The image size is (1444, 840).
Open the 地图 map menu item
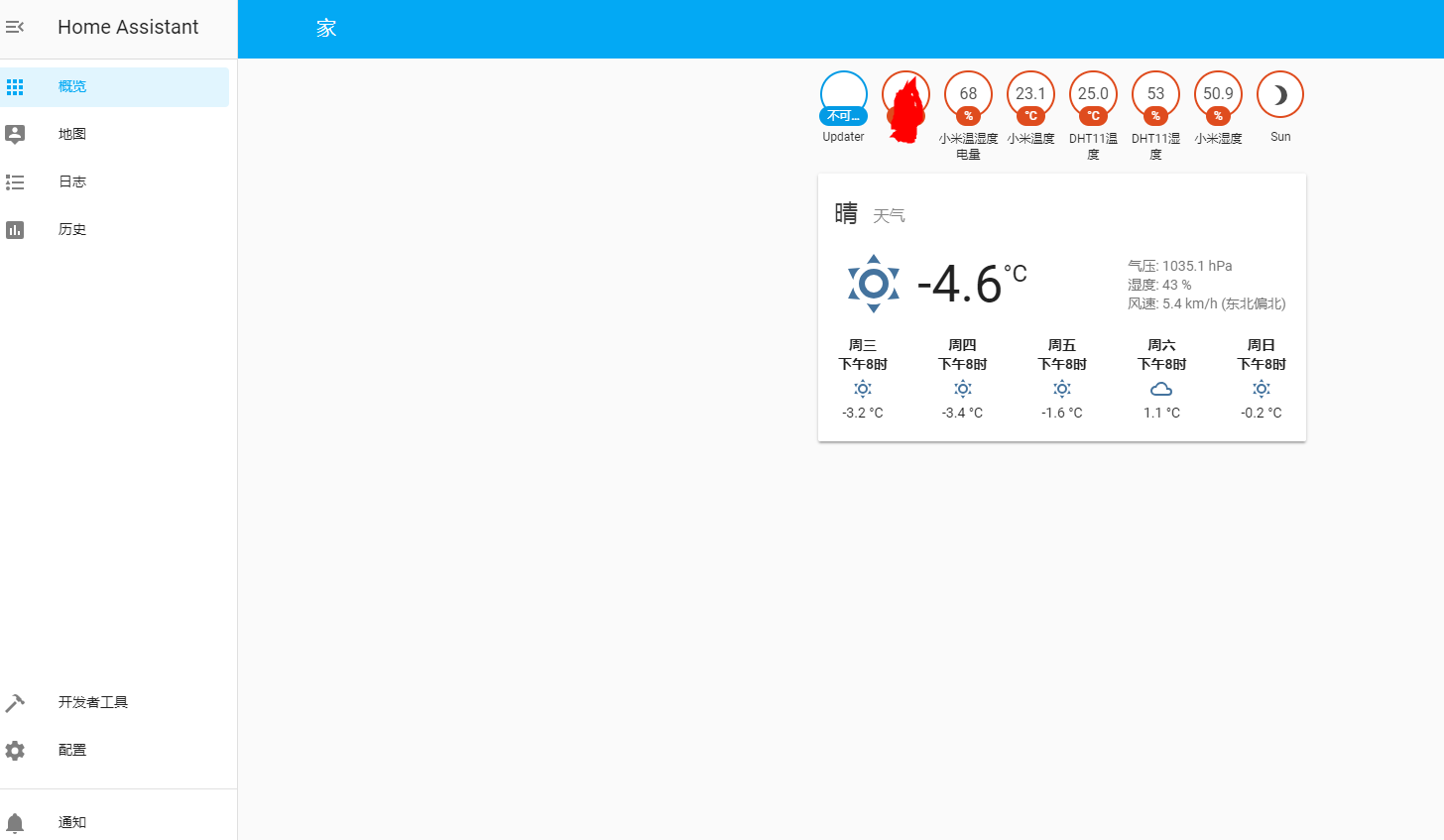(x=114, y=135)
